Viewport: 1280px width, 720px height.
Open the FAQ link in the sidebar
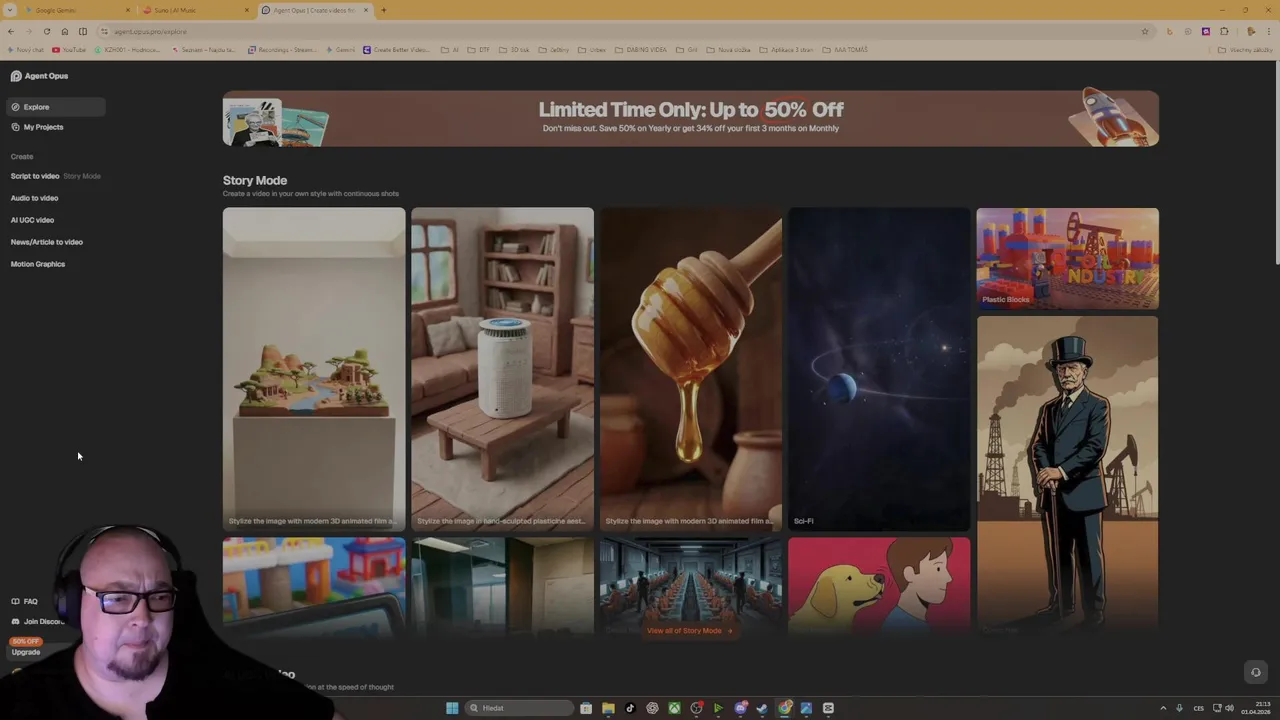(x=25, y=601)
